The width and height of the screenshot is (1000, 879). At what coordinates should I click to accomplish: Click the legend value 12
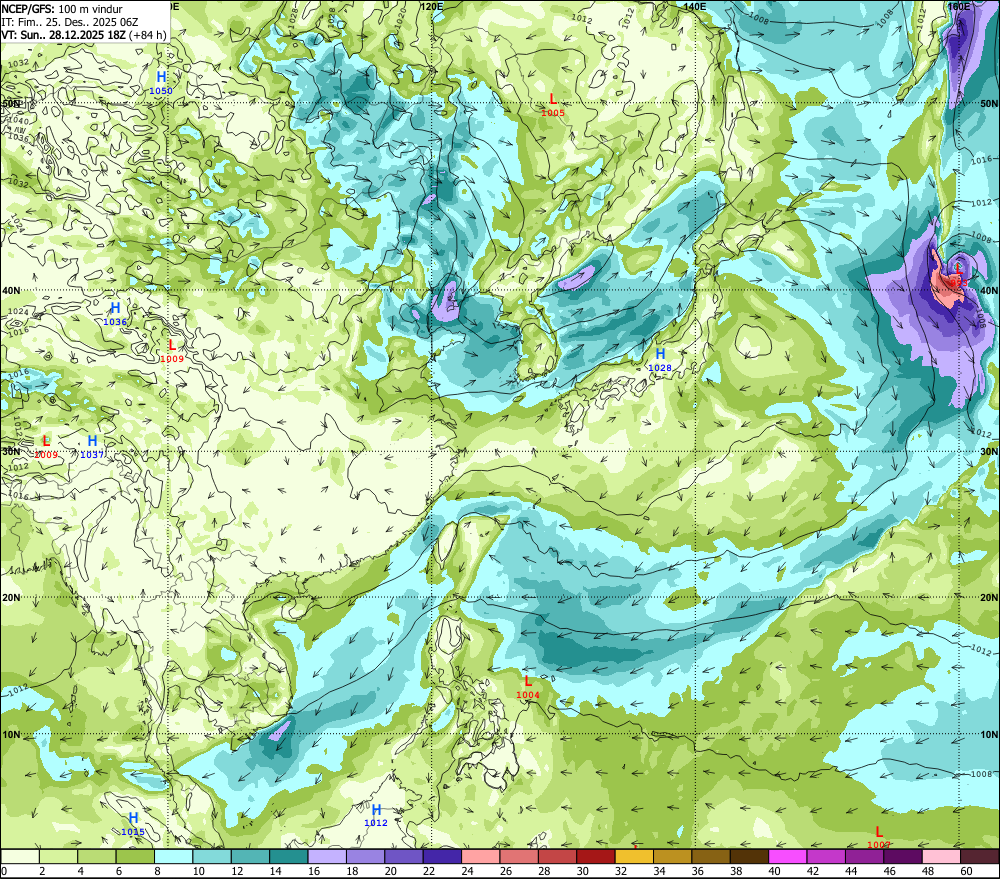click(237, 871)
